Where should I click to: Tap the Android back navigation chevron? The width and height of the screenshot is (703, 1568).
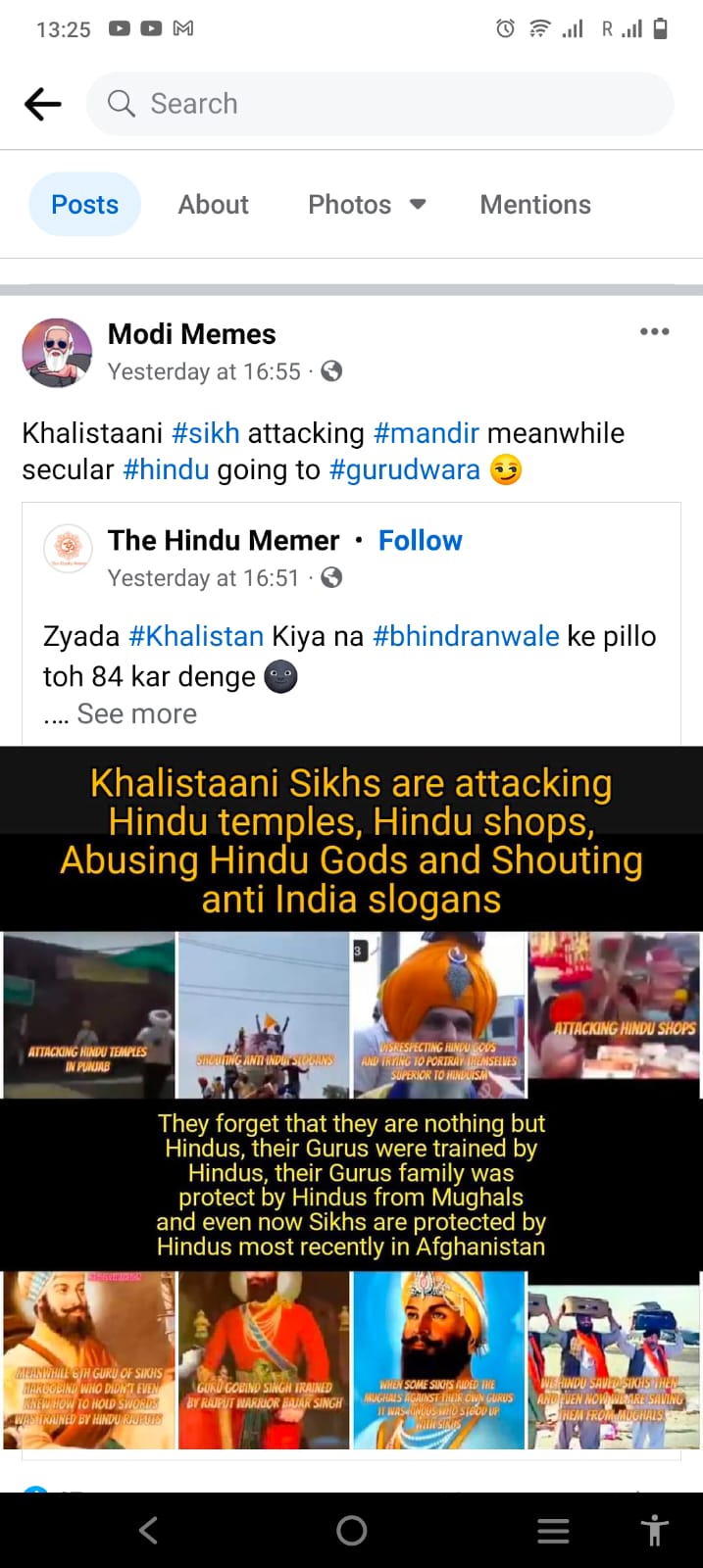[148, 1530]
